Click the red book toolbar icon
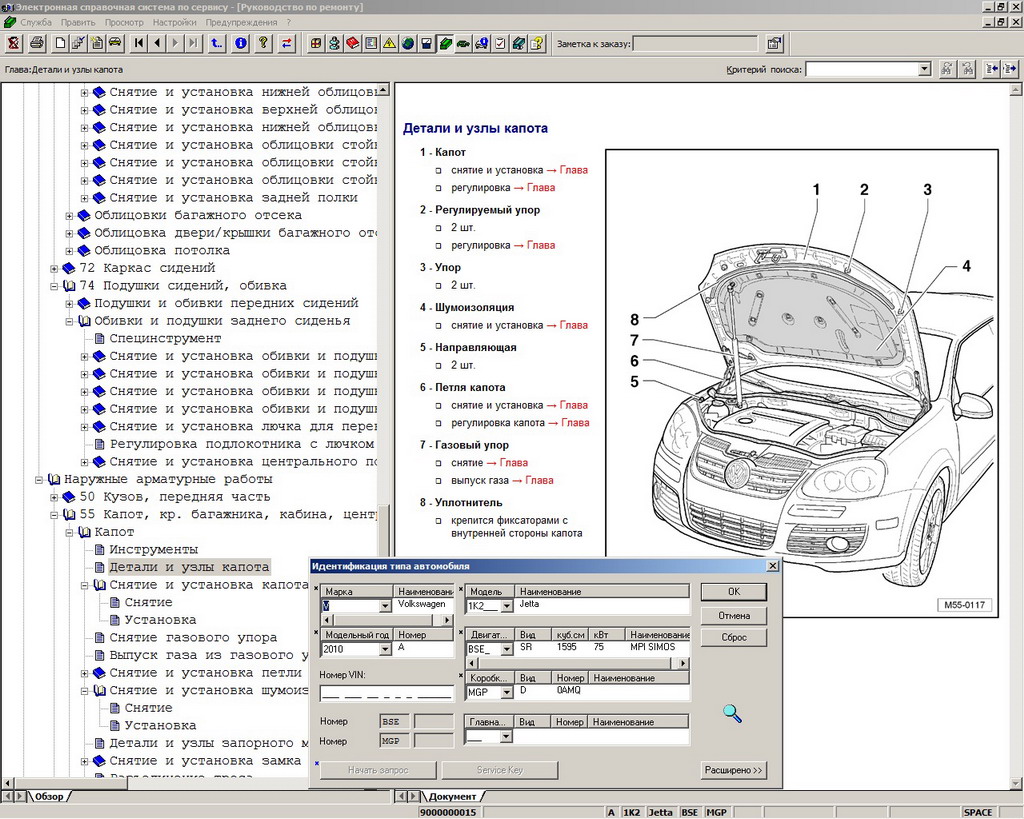 tap(353, 43)
